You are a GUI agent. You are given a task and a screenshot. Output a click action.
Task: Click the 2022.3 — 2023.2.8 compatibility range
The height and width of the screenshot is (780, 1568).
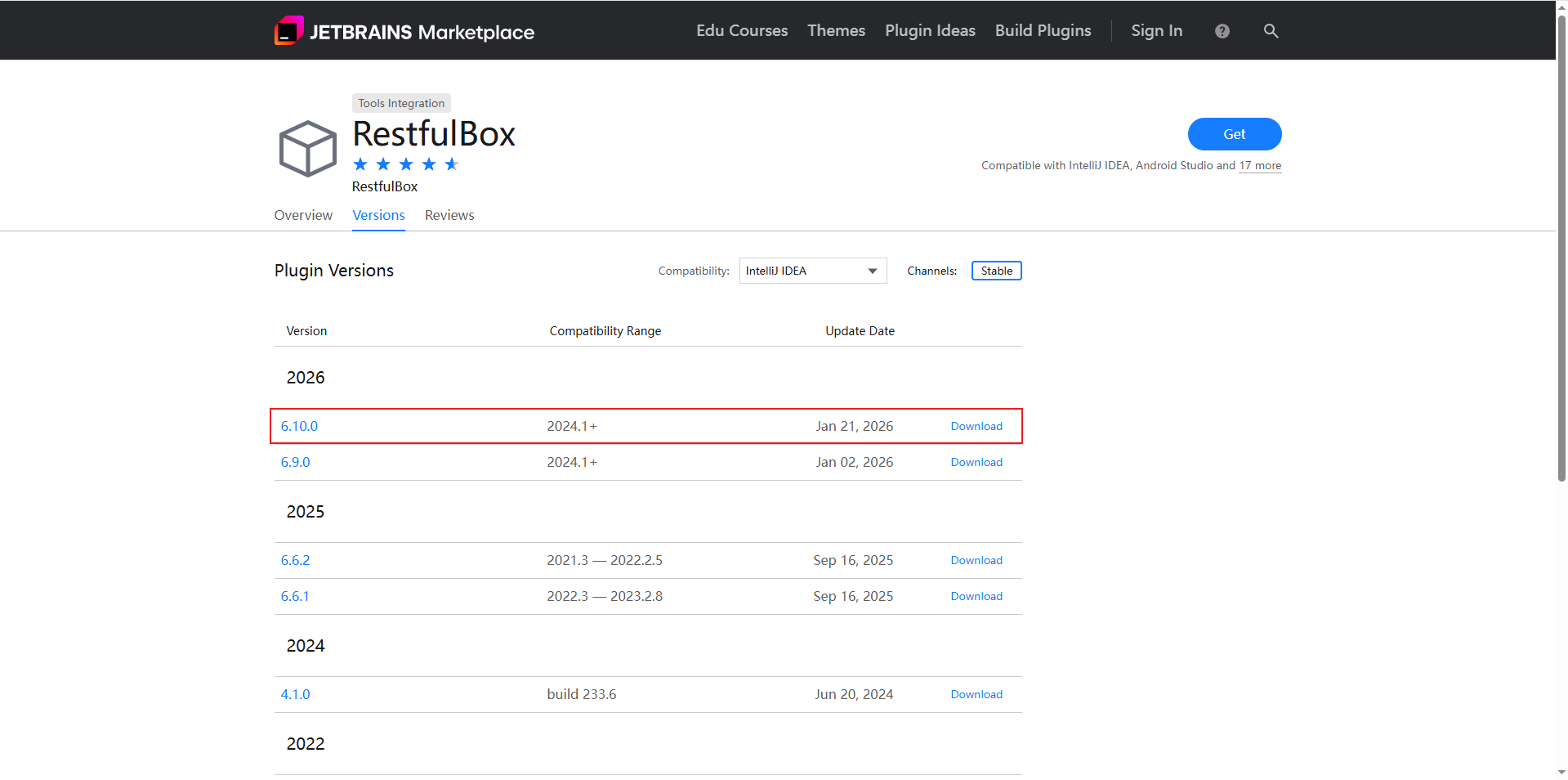point(605,596)
